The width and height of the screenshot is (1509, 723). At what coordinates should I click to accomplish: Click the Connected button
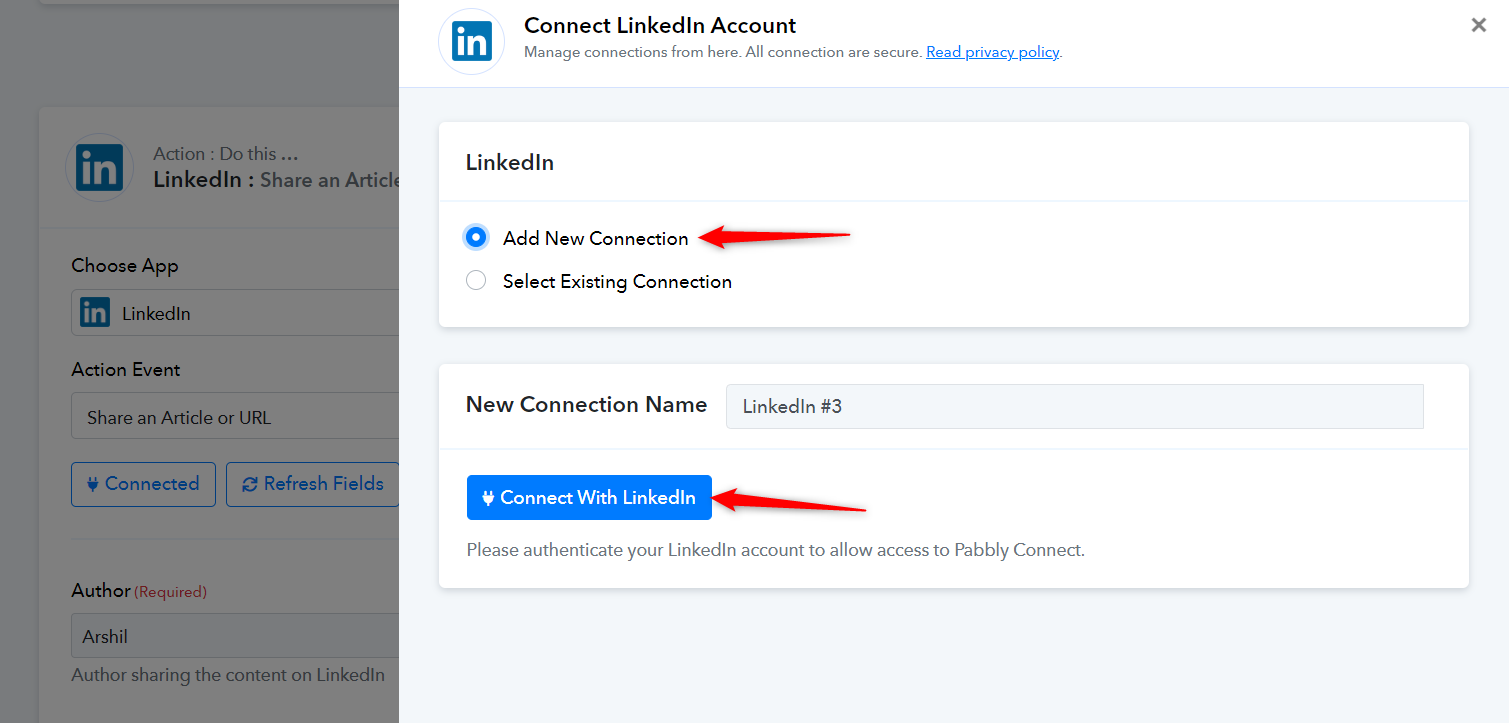coord(143,484)
